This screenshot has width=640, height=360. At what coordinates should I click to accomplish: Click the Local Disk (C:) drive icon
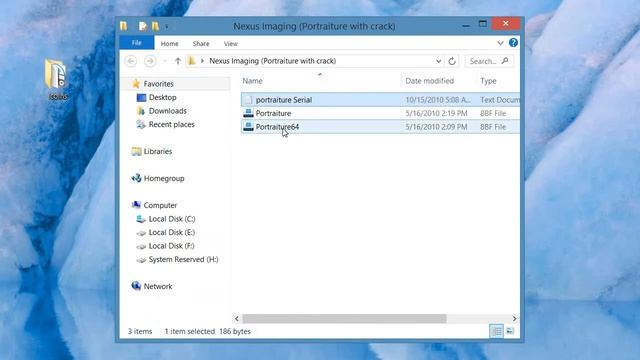pos(141,219)
